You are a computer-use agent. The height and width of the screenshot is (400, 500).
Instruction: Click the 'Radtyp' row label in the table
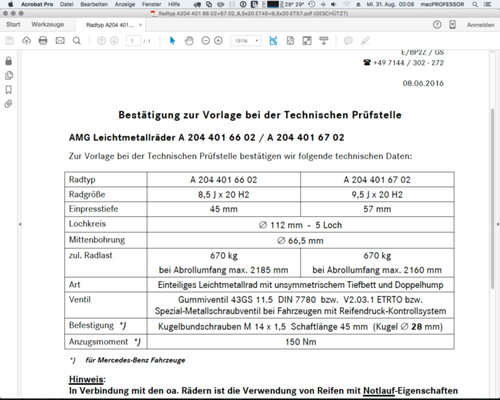[x=82, y=180]
